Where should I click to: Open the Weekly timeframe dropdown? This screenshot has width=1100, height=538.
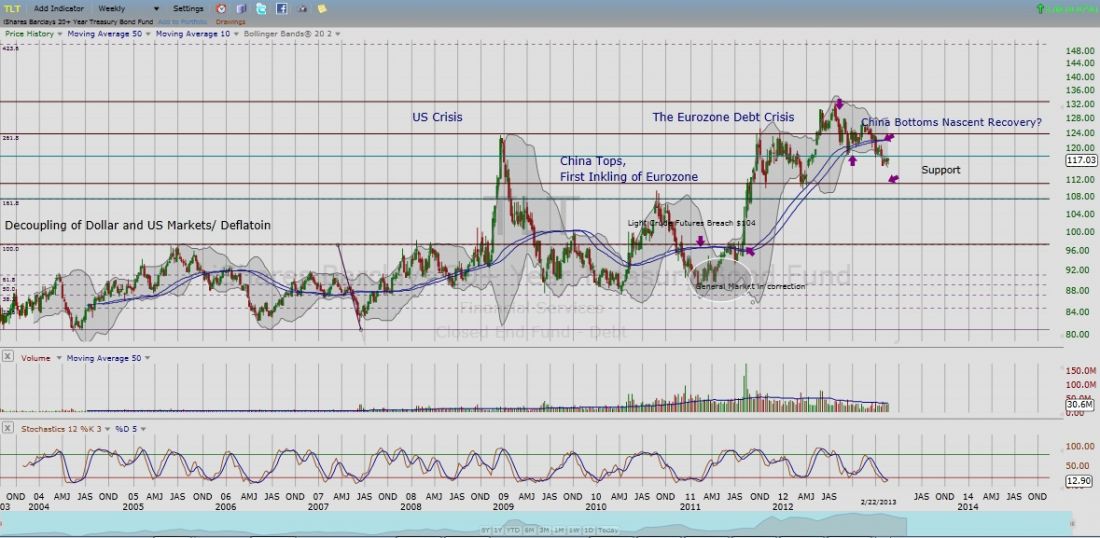pyautogui.click(x=123, y=8)
